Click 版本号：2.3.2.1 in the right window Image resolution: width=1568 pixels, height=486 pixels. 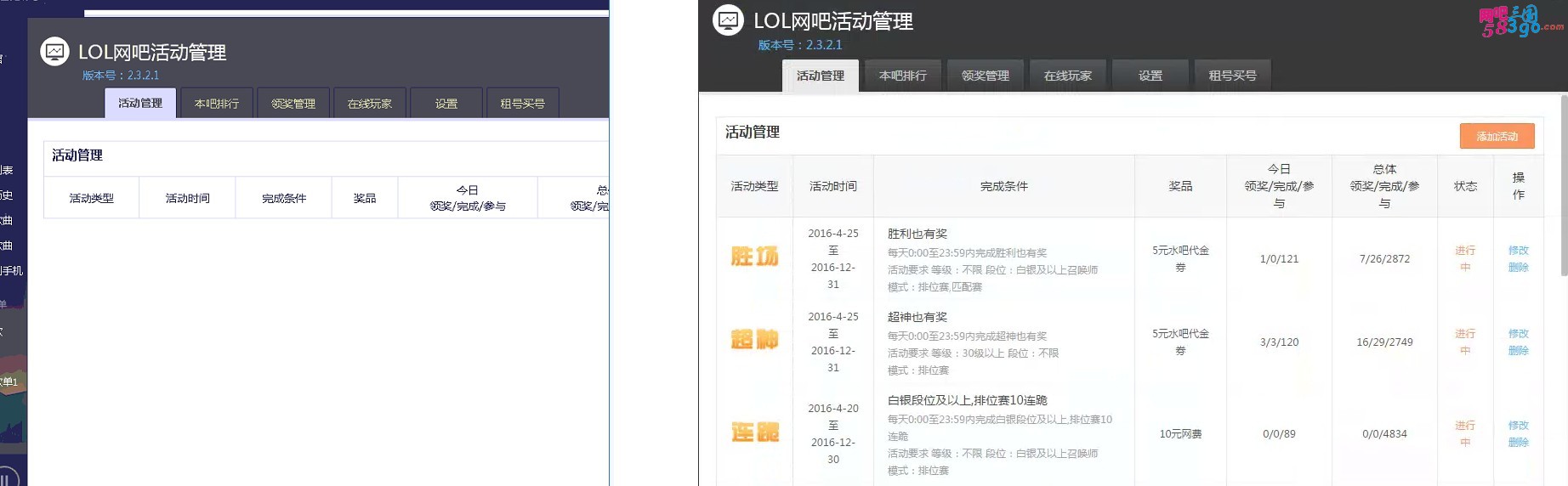pos(800,45)
